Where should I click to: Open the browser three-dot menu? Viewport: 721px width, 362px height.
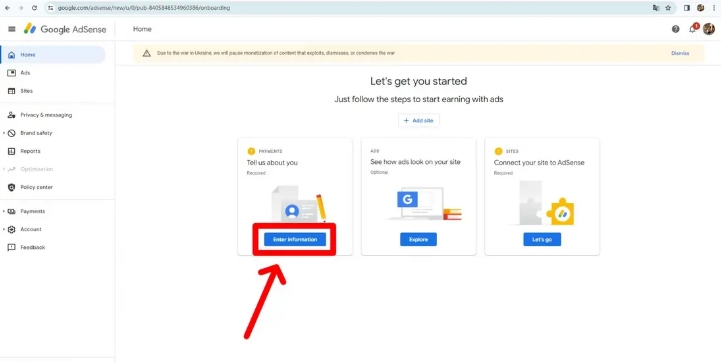(714, 8)
